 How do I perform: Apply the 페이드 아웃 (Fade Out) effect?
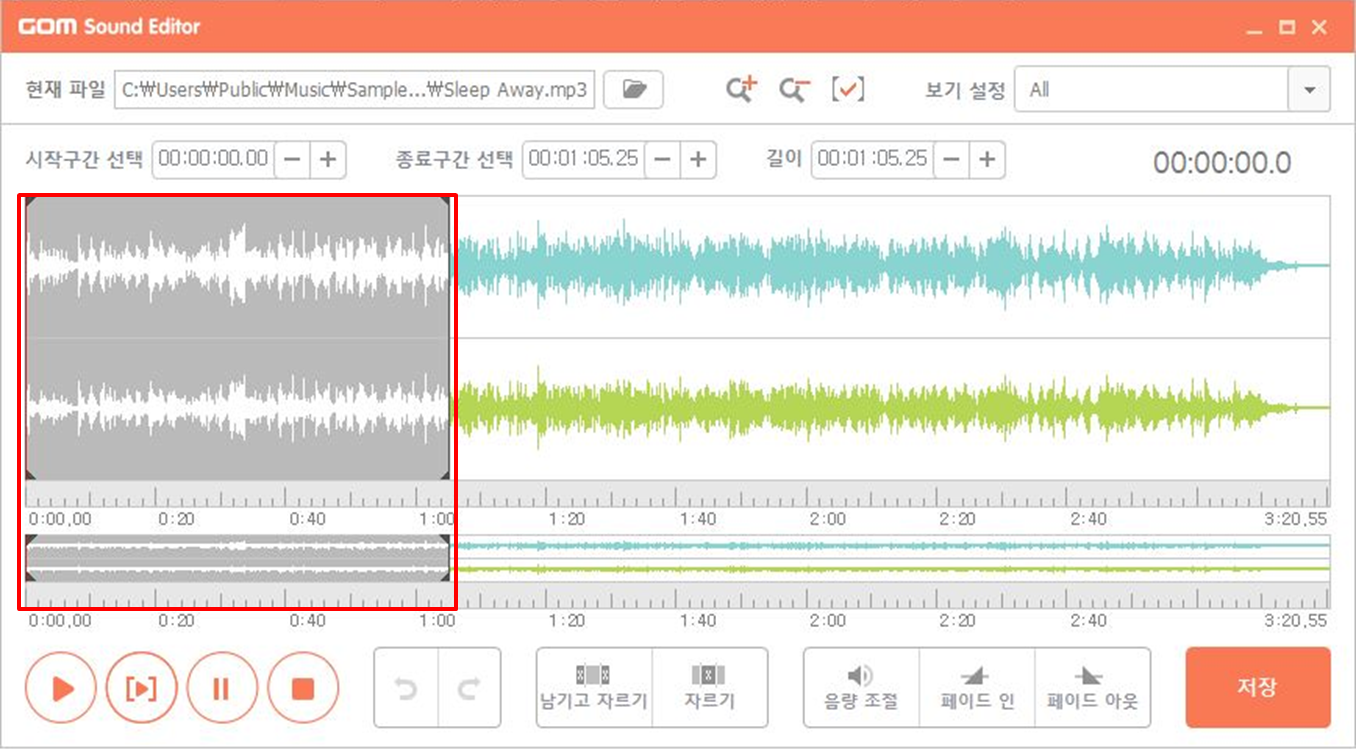(1093, 687)
